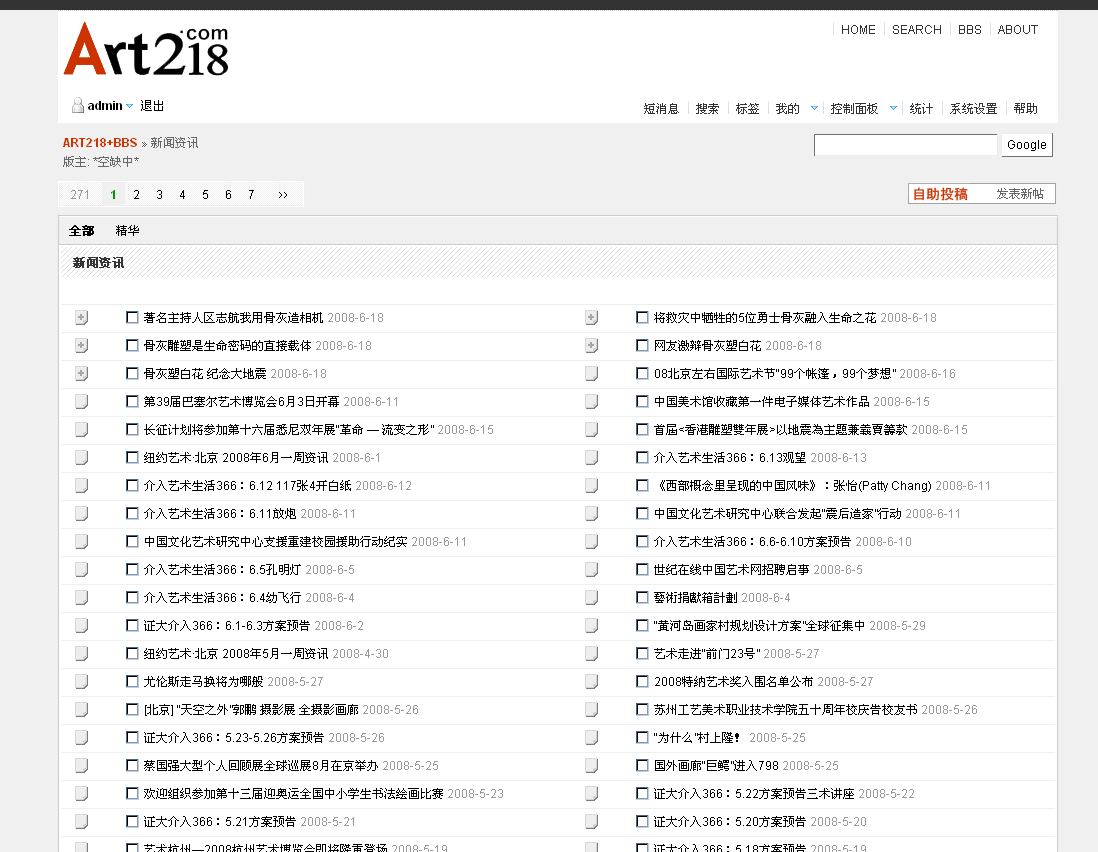Click folder icon beside 世纪在线中国艺术网招聘启事
Image resolution: width=1098 pixels, height=852 pixels.
click(x=591, y=570)
